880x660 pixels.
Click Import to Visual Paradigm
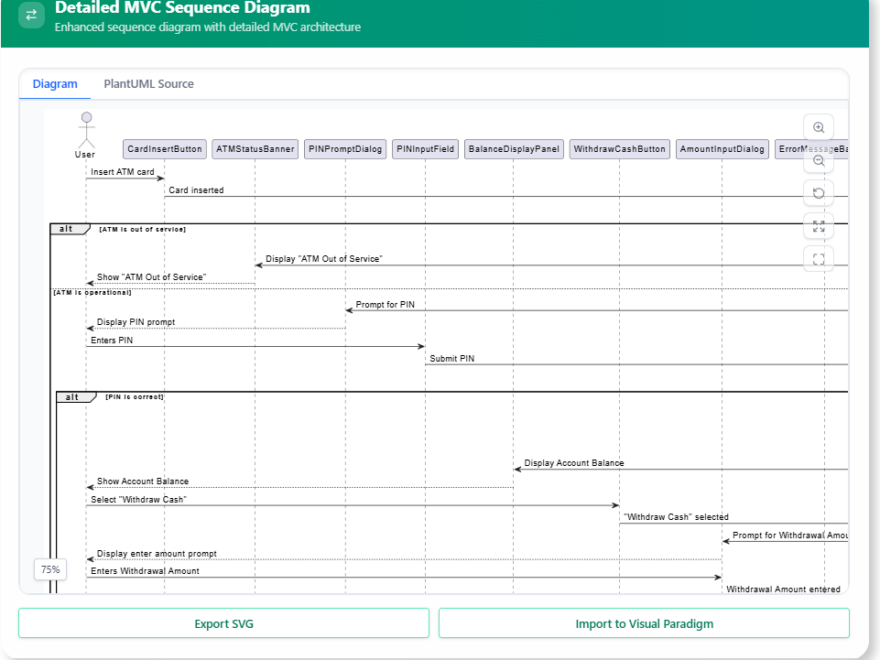click(643, 623)
